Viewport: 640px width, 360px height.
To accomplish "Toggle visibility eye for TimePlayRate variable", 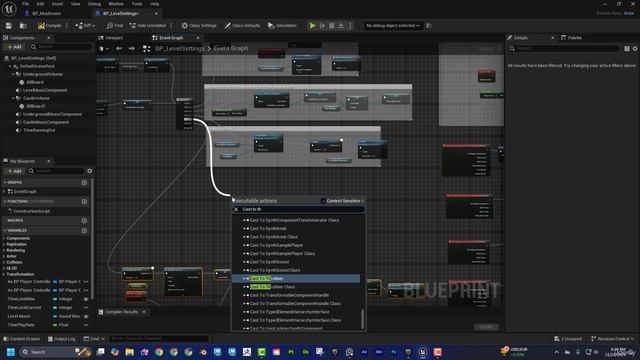I will click(86, 325).
